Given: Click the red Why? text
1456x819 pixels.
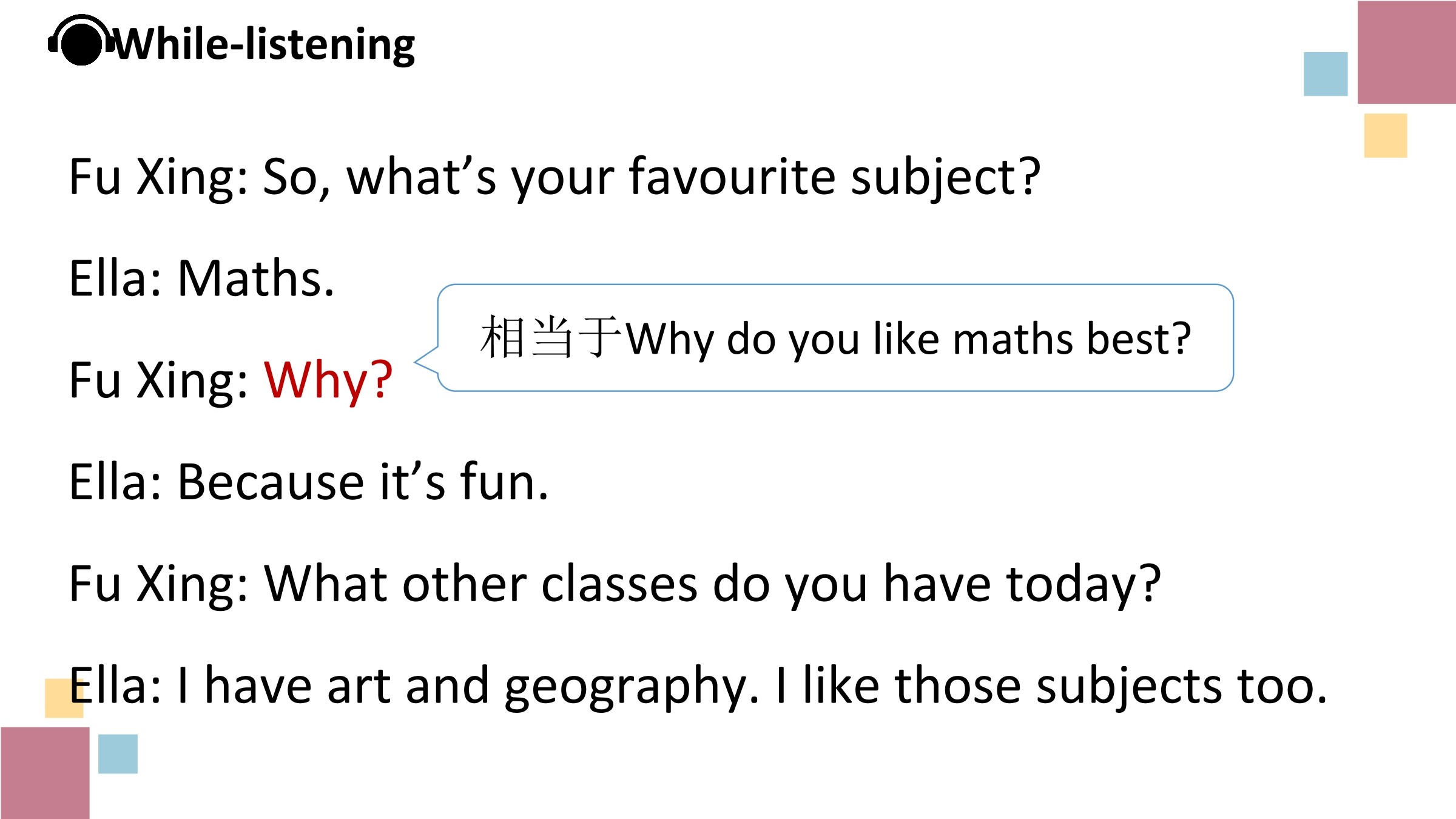Looking at the screenshot, I should pyautogui.click(x=328, y=380).
